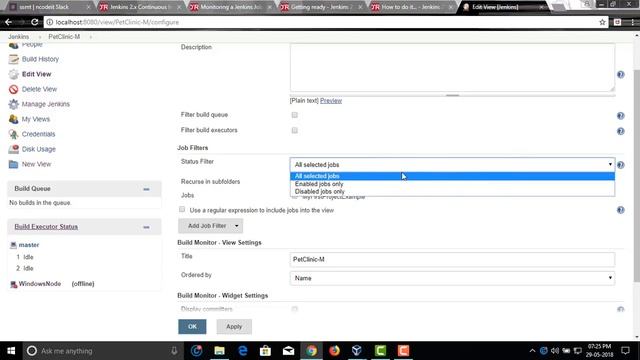The width and height of the screenshot is (640, 360).
Task: Click the OK button
Action: (x=192, y=327)
